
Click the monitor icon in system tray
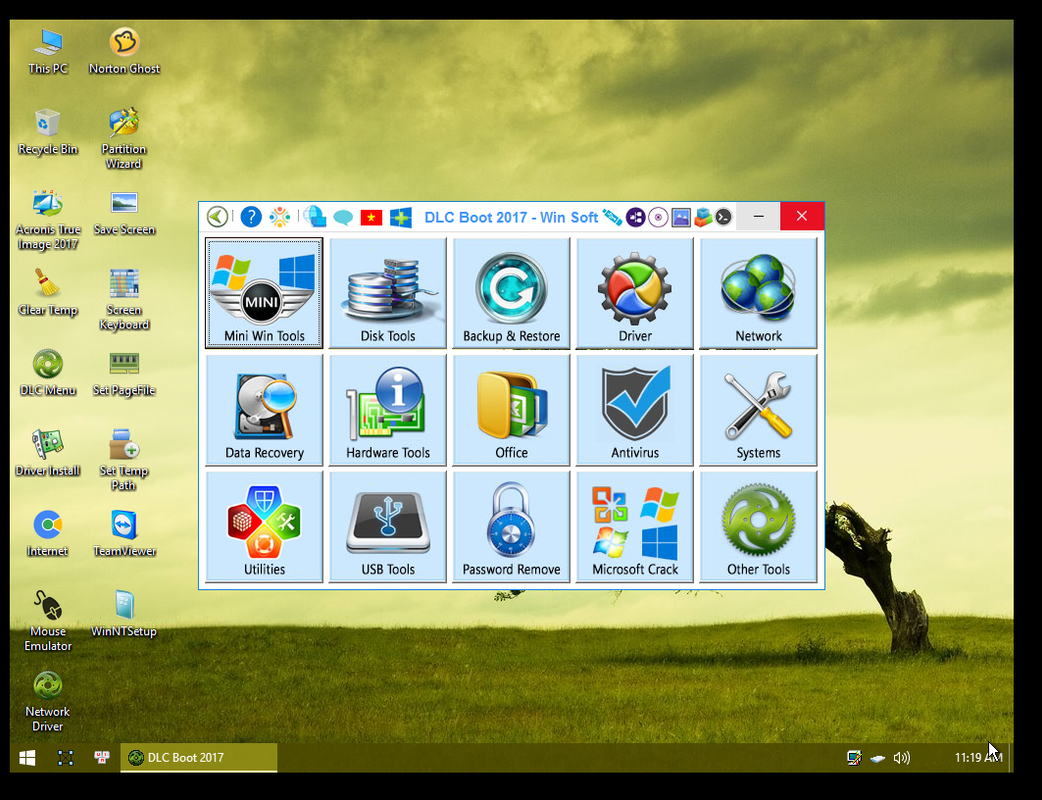click(x=854, y=757)
